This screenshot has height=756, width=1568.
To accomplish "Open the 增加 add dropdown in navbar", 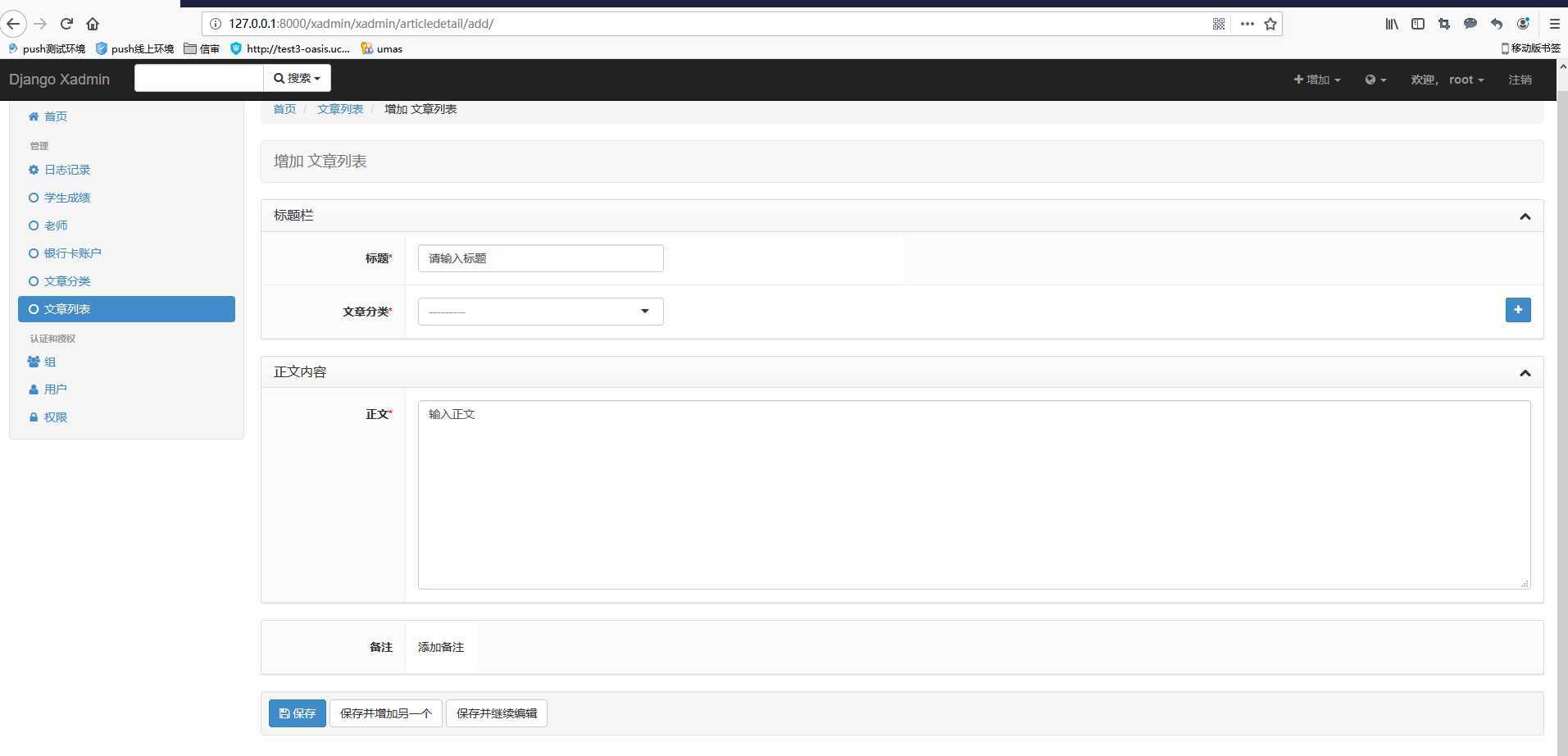I will [1317, 80].
